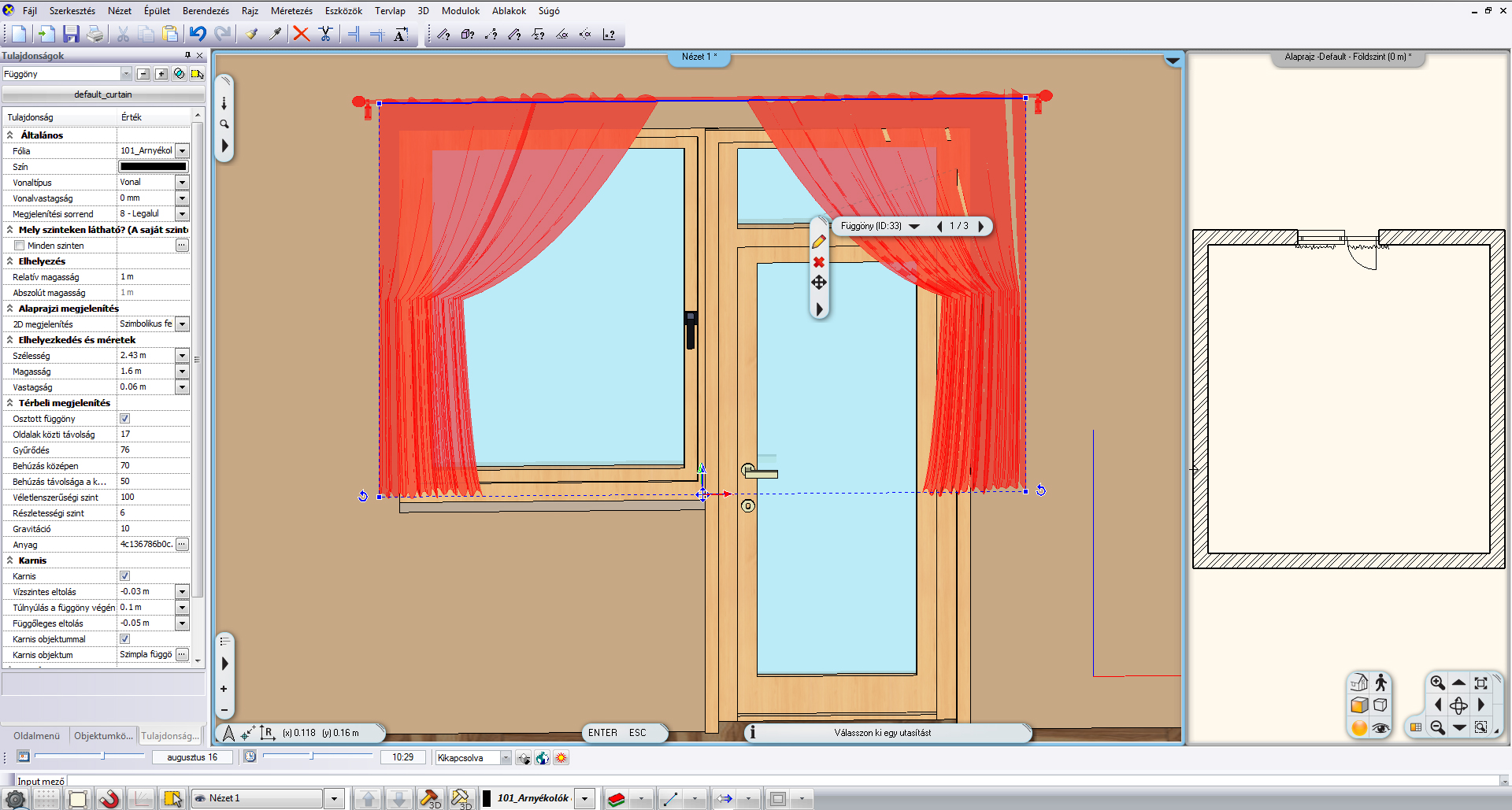The image size is (1512, 810).
Task: Collapse the Általános properties section
Action: point(10,135)
